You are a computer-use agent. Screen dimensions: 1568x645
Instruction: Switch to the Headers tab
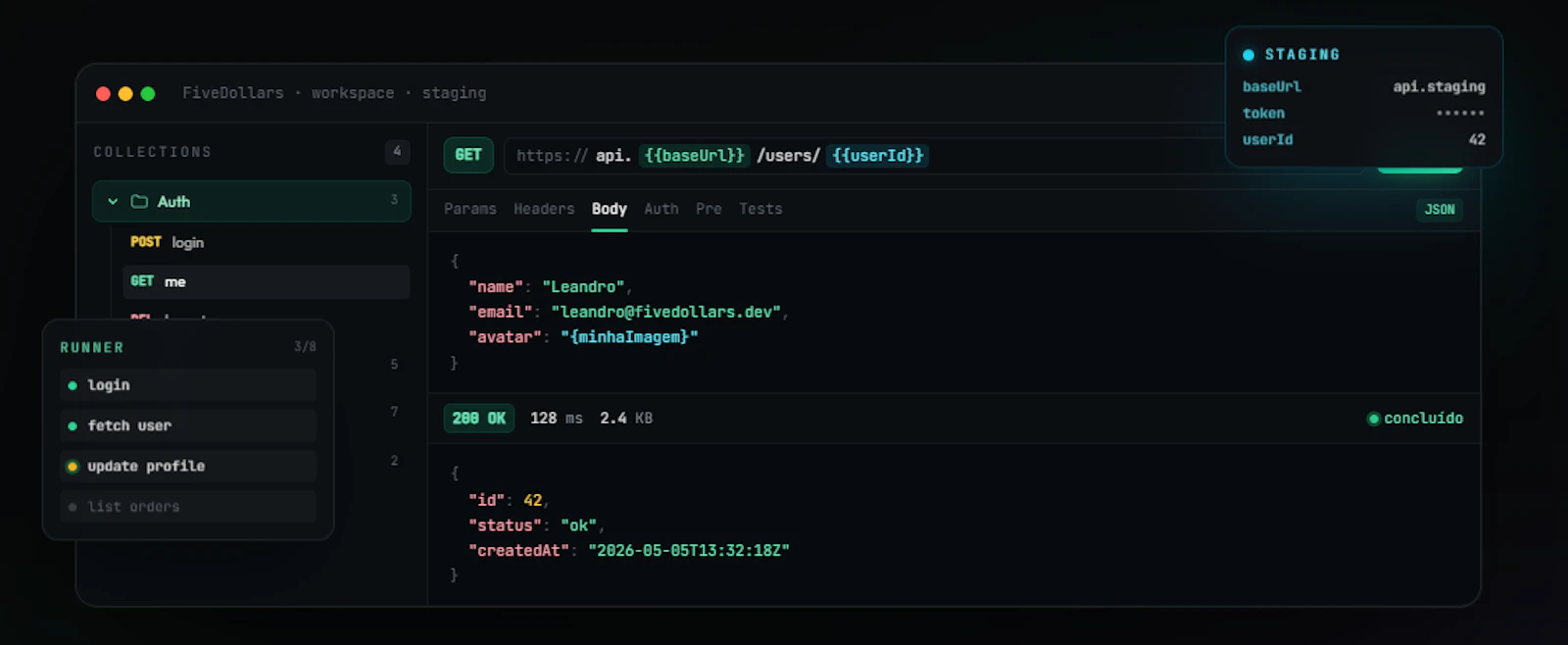coord(544,209)
